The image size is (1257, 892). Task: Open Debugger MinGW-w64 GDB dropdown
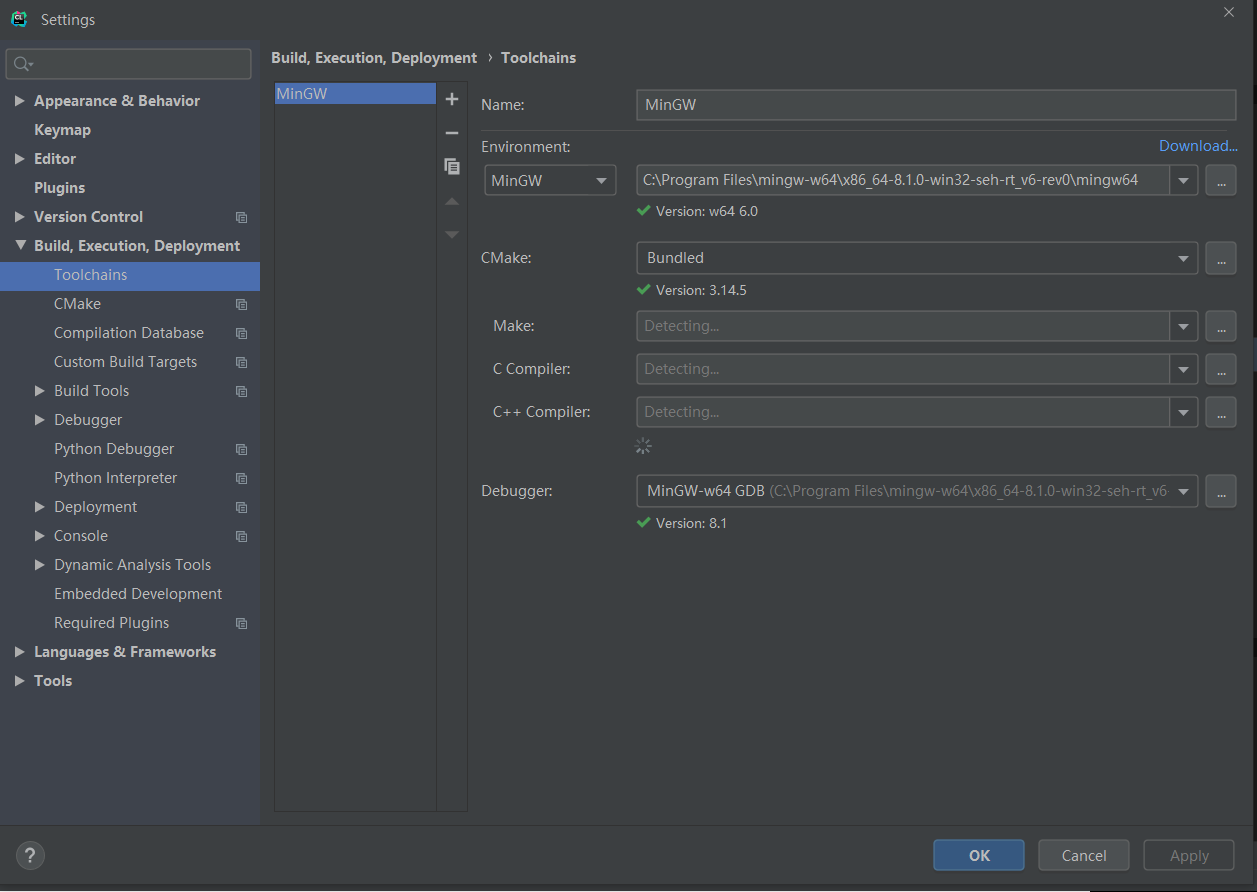917,491
